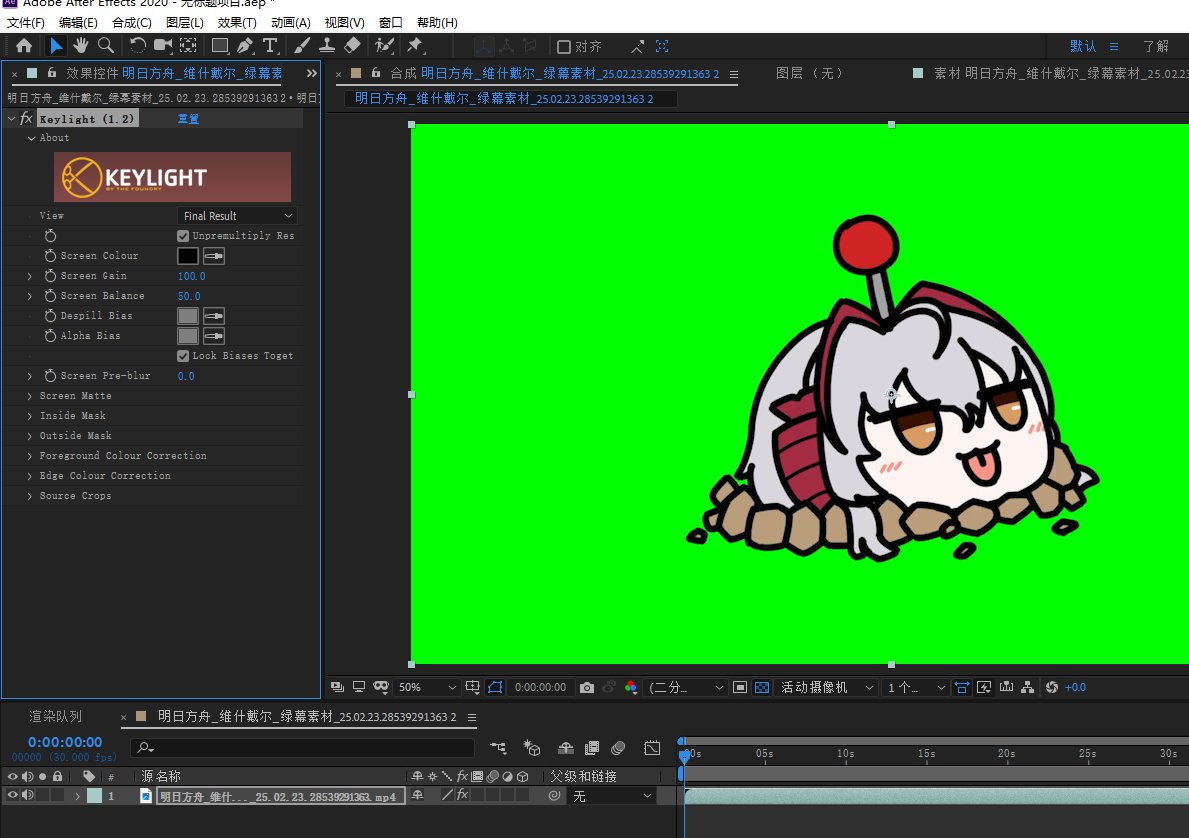Image resolution: width=1189 pixels, height=838 pixels.
Task: Collapse the About section
Action: click(x=31, y=138)
